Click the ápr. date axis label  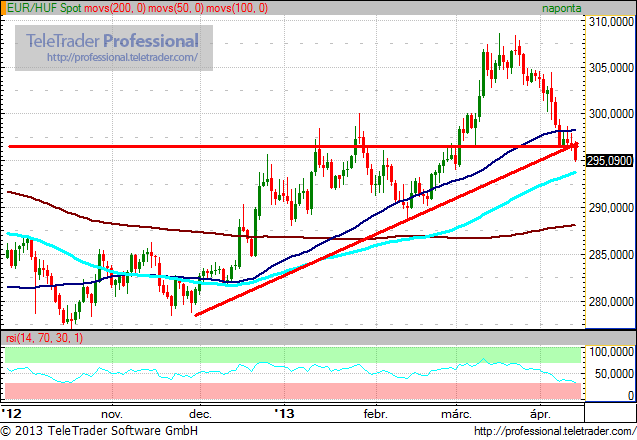click(540, 414)
